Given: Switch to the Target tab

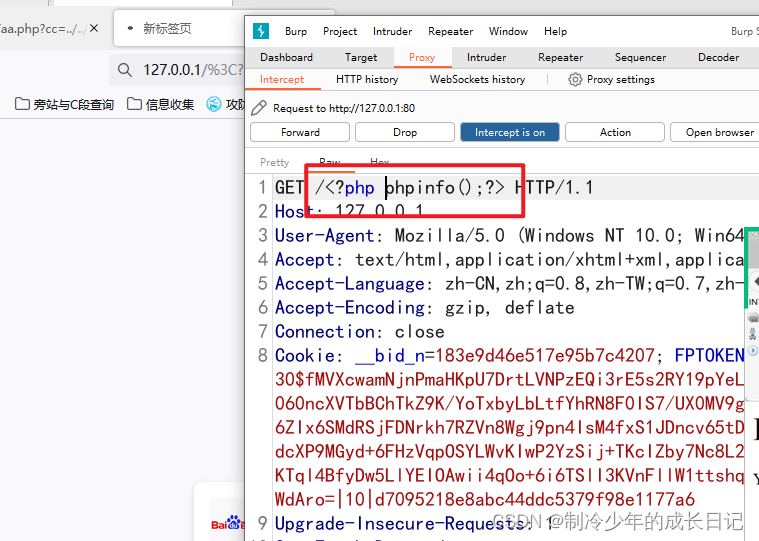Looking at the screenshot, I should point(361,57).
